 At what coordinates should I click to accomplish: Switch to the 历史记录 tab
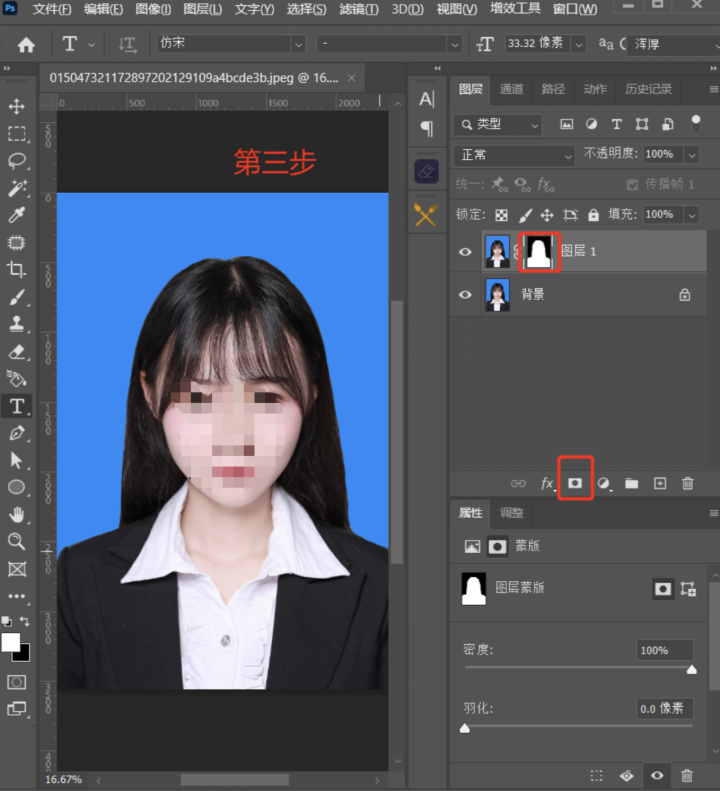click(x=648, y=89)
